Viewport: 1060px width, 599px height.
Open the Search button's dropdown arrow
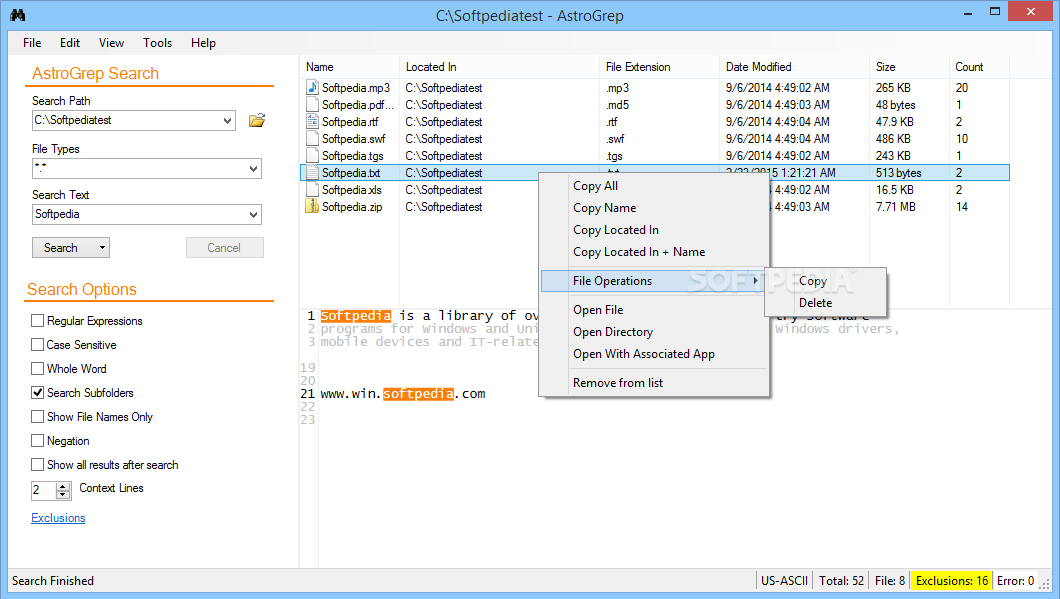(102, 247)
